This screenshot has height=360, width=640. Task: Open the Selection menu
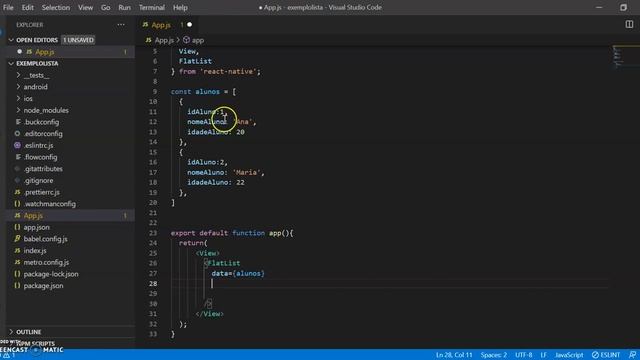tap(56, 7)
